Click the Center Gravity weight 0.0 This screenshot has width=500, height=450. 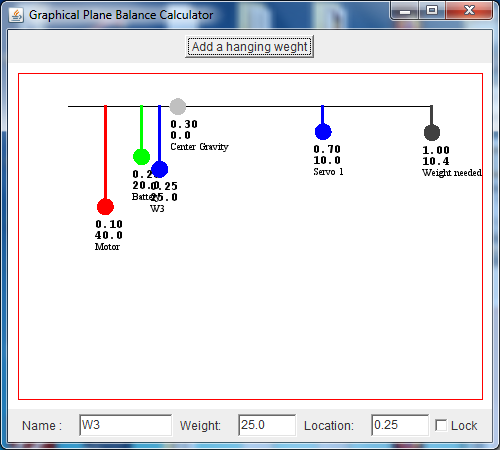(x=180, y=135)
